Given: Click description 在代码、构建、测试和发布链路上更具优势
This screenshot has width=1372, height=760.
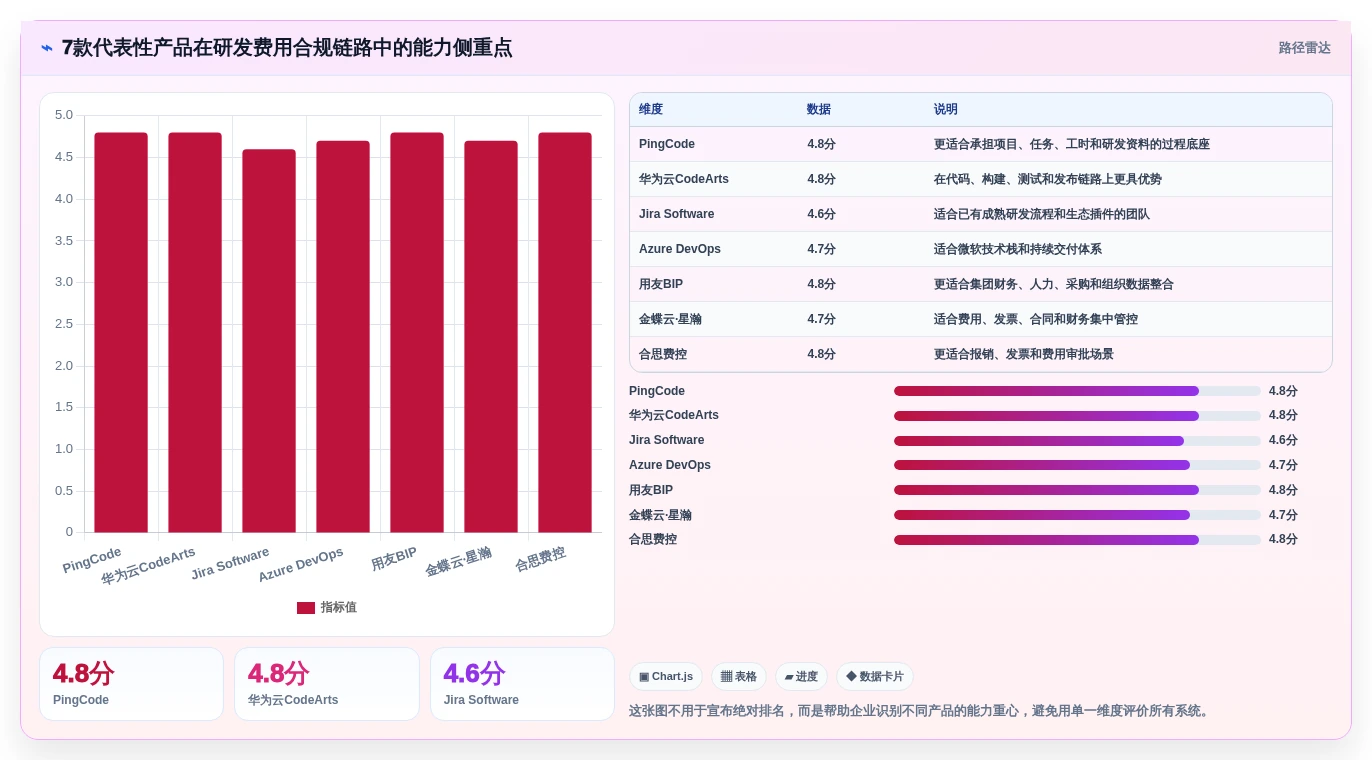Looking at the screenshot, I should pos(1048,179).
